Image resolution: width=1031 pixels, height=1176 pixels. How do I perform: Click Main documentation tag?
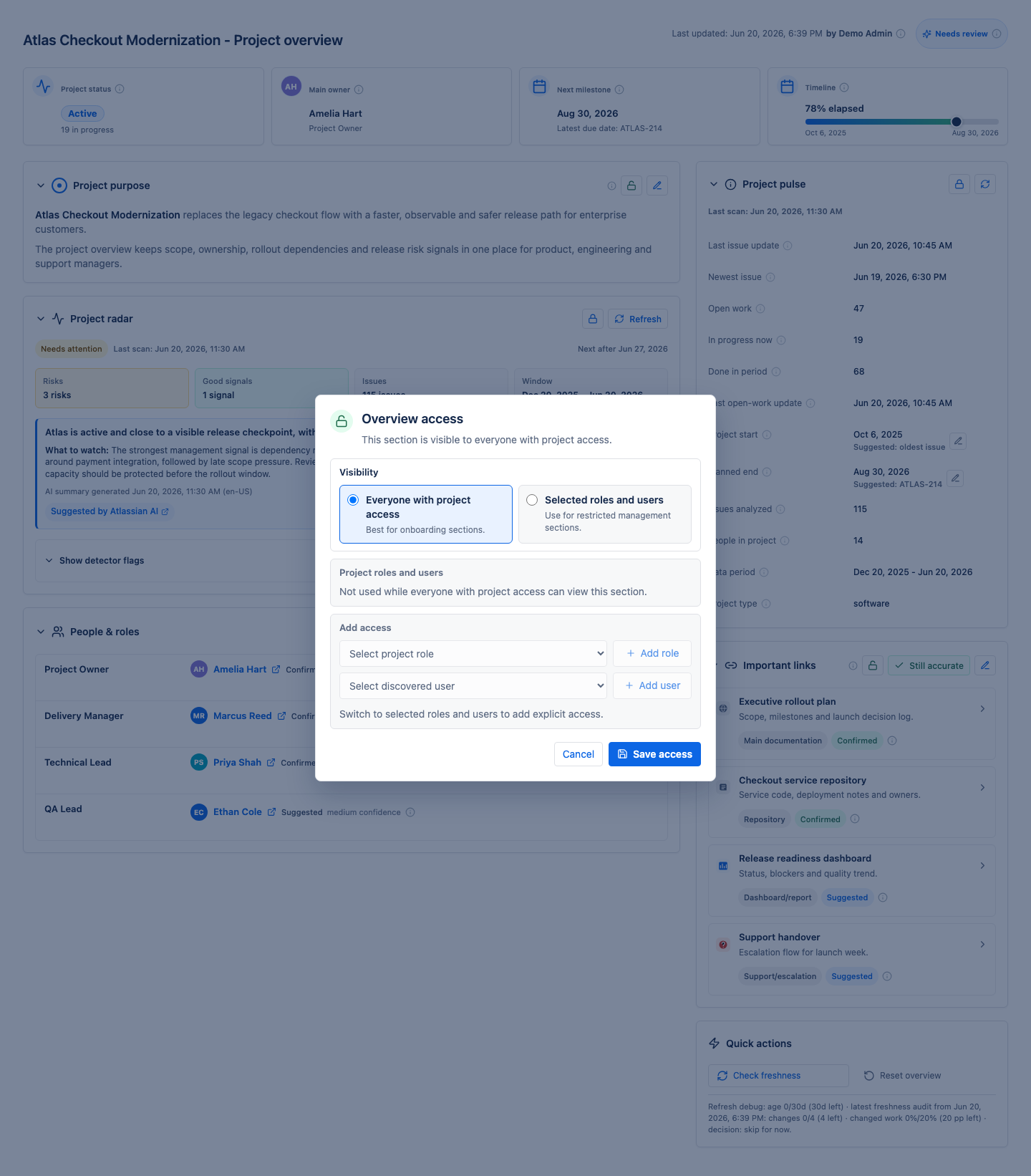coord(783,741)
